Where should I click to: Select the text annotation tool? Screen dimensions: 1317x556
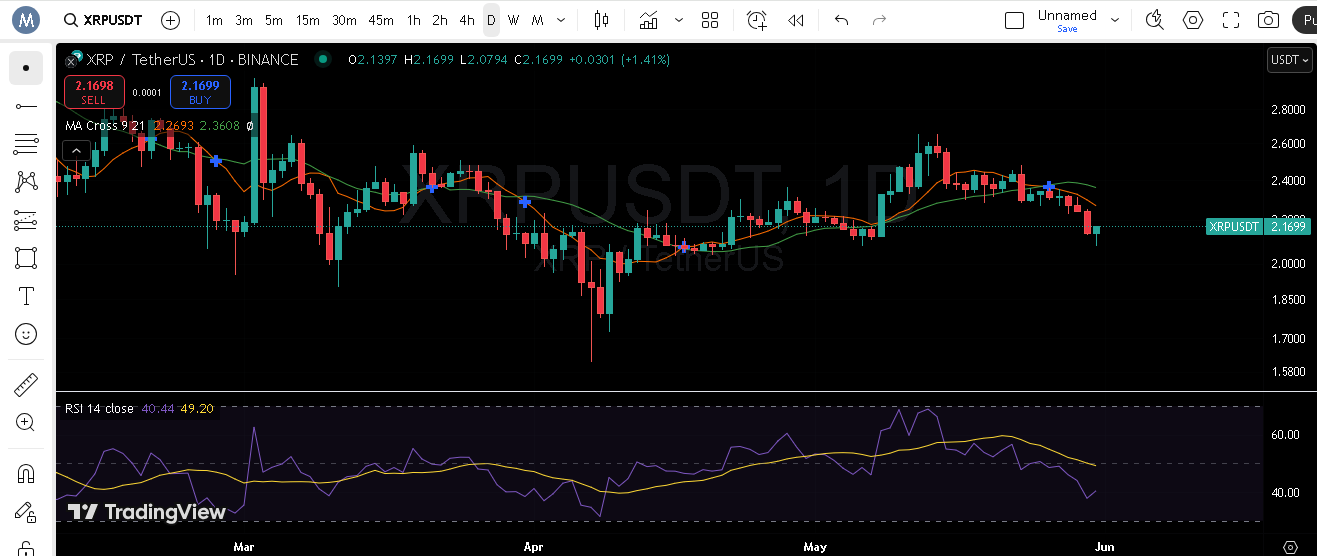[26, 296]
